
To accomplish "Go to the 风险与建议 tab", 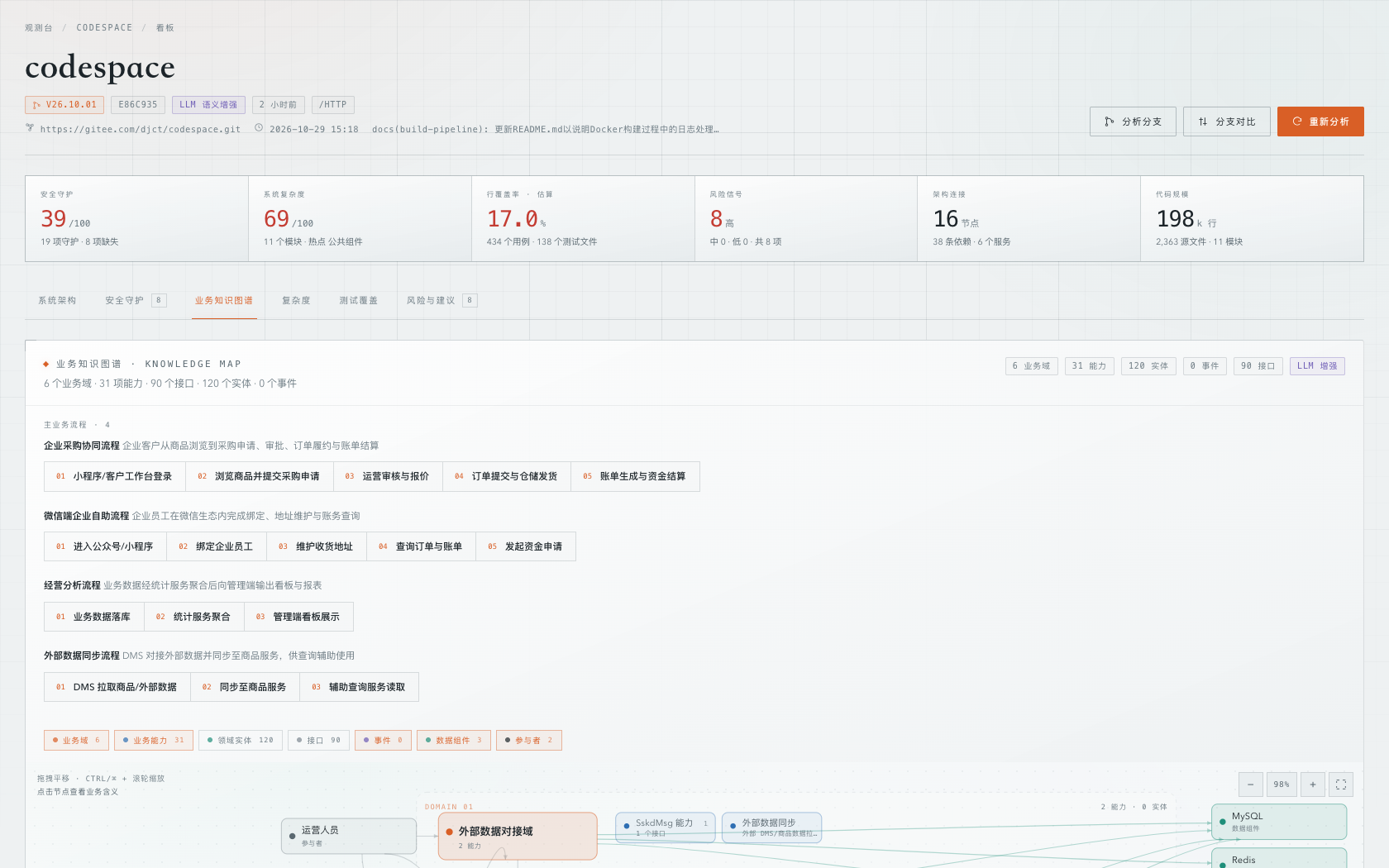I will 442,301.
